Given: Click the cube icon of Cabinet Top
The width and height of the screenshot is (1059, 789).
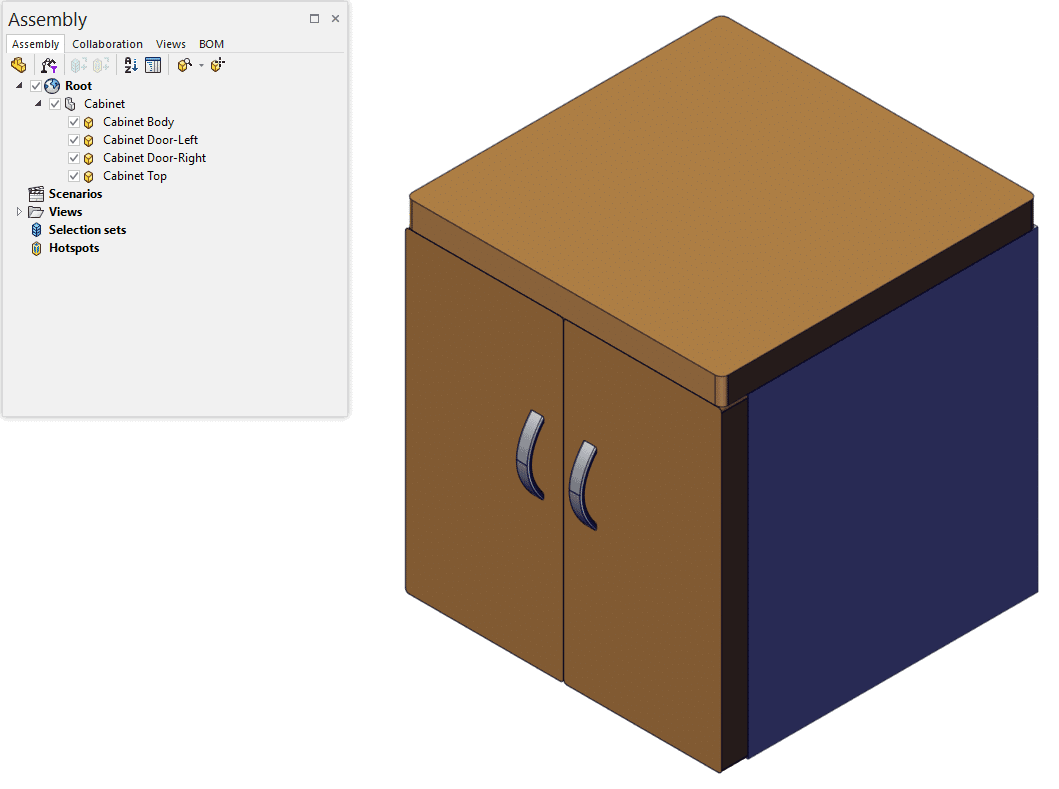Looking at the screenshot, I should click(x=88, y=176).
